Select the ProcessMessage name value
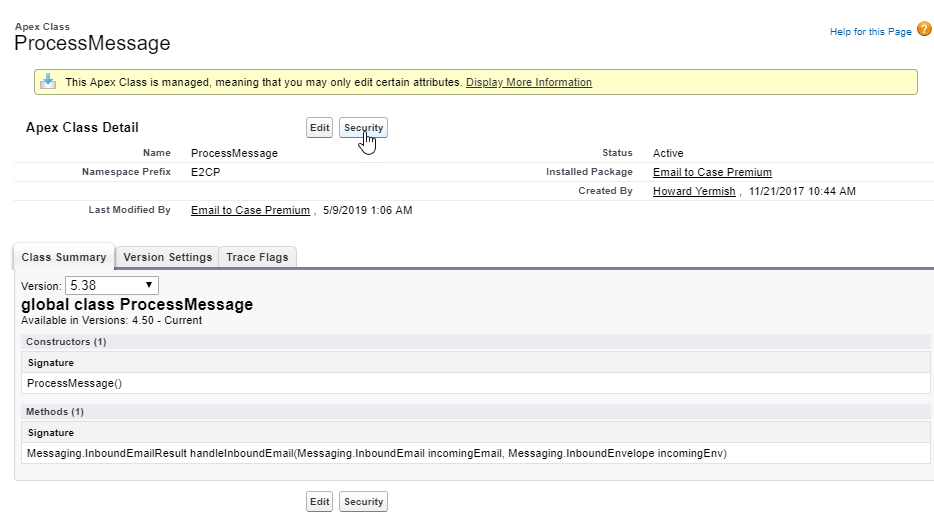The width and height of the screenshot is (934, 512). click(234, 153)
